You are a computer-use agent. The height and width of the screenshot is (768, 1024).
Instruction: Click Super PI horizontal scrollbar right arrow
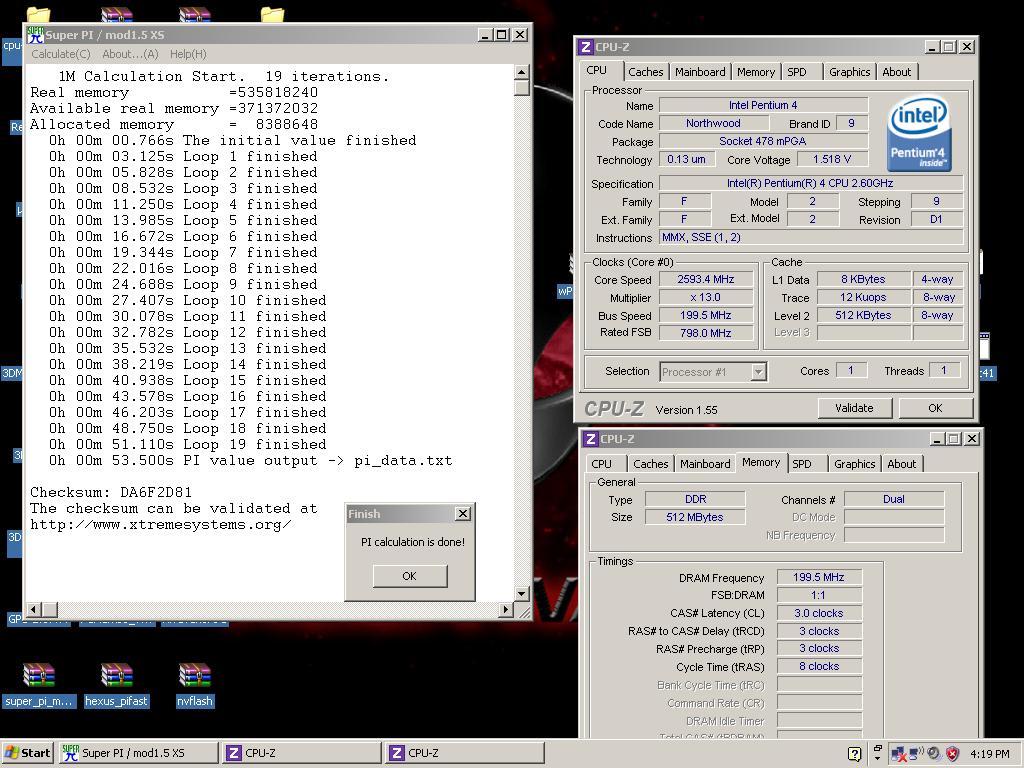[x=505, y=609]
